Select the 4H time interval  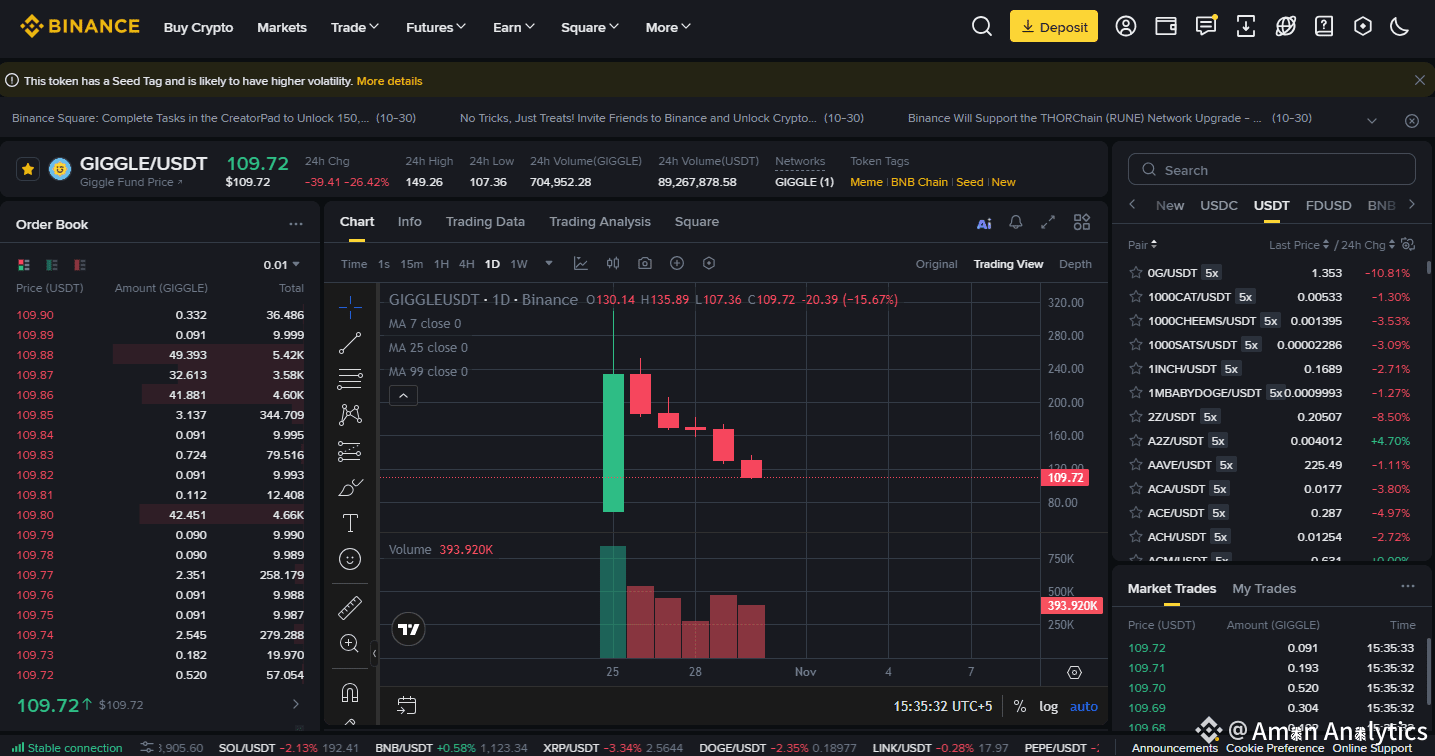[x=467, y=264]
